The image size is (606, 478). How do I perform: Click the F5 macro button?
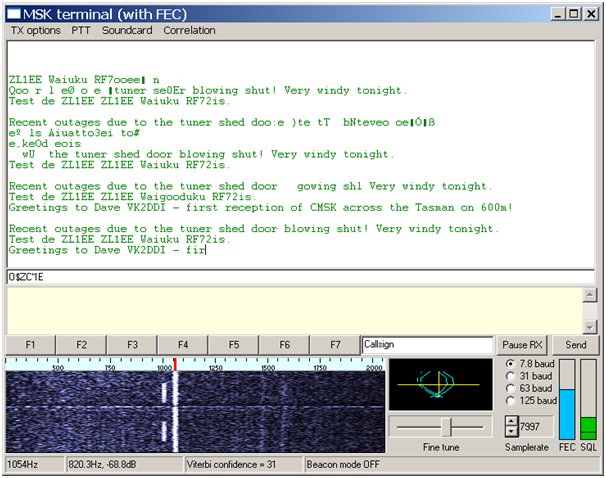[x=234, y=345]
